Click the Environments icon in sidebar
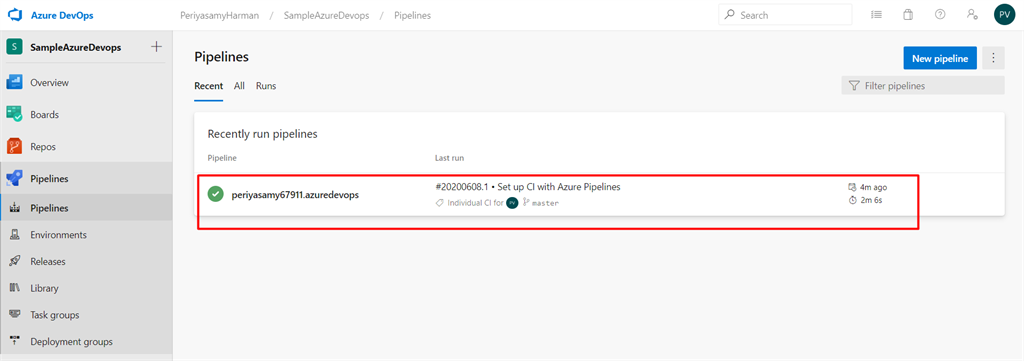 coord(14,235)
